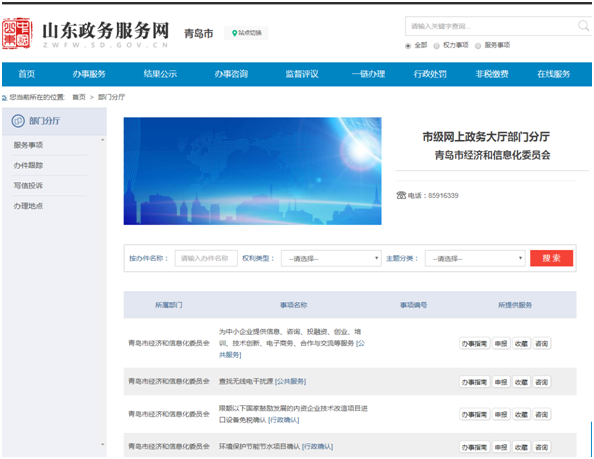Open the 非税缴费 nav menu item
The width and height of the screenshot is (594, 459).
pos(492,74)
